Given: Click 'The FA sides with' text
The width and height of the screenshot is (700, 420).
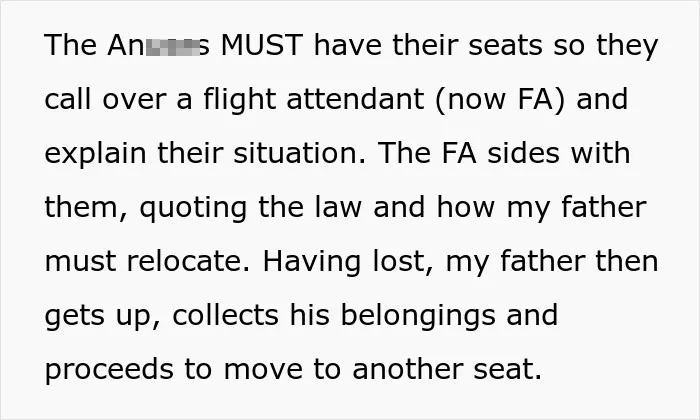Looking at the screenshot, I should 504,153.
